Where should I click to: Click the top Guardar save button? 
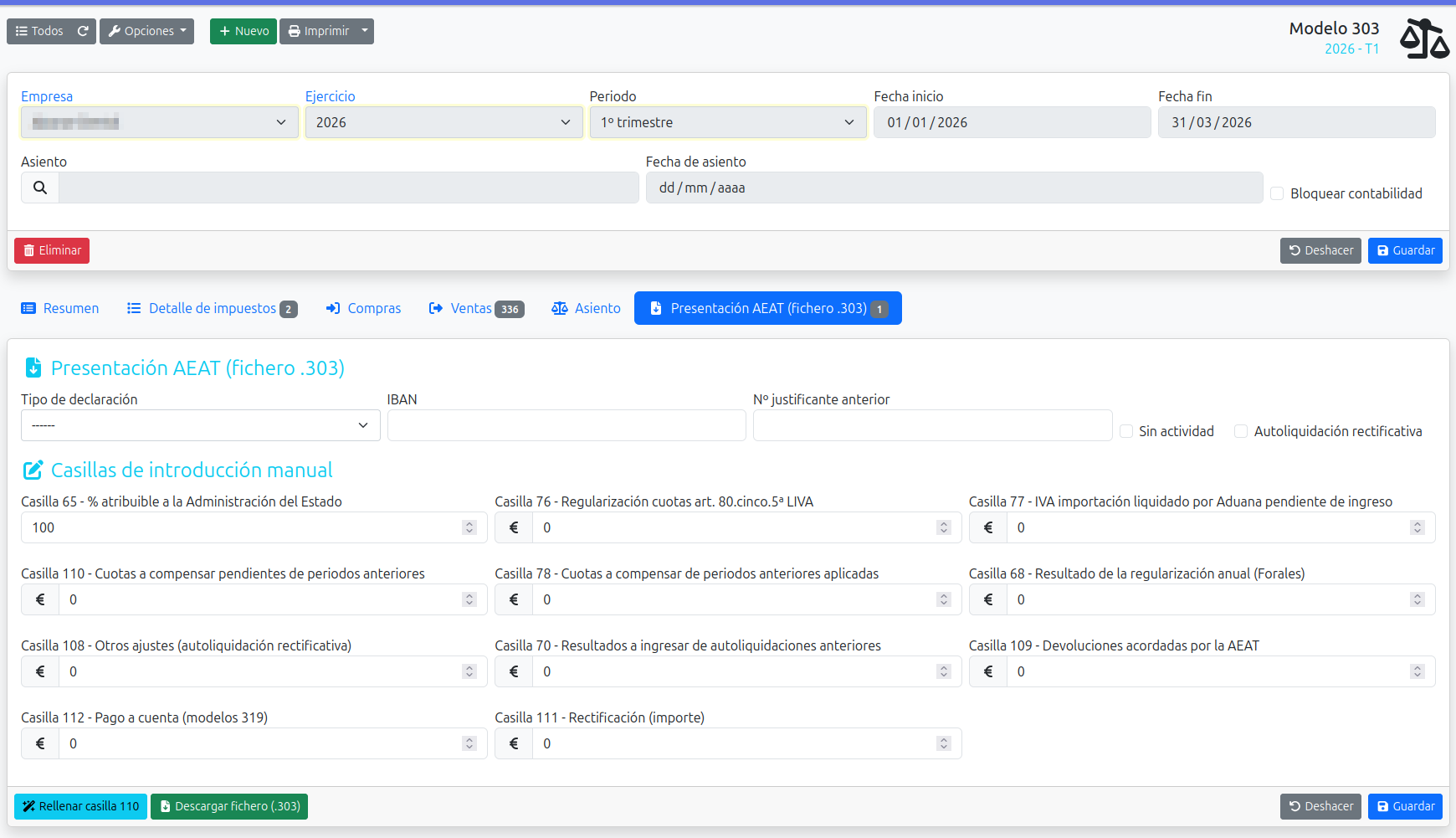tap(1405, 250)
